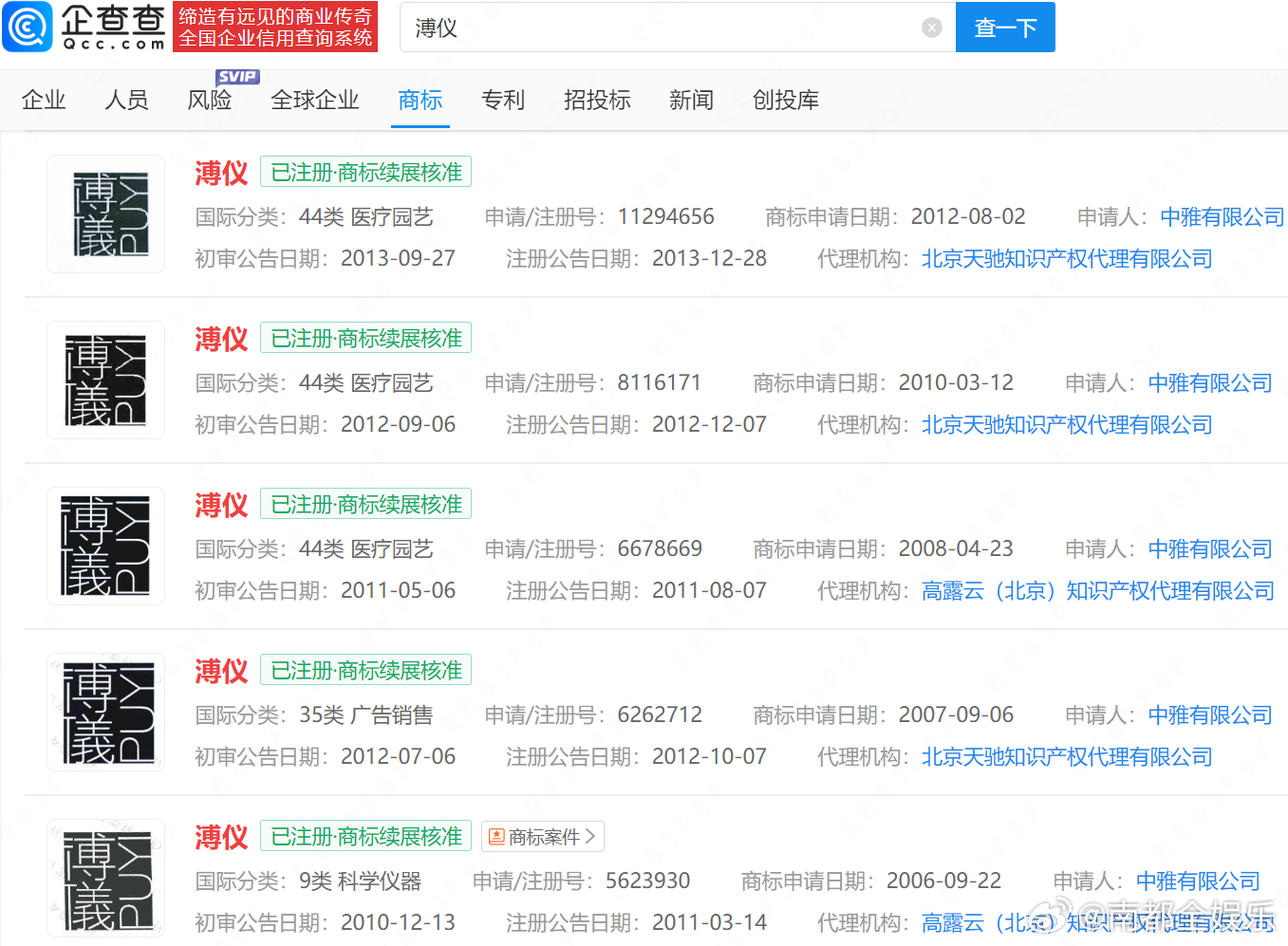Open applicant 中雅有限公司 for trademark 11294656

1223,217
